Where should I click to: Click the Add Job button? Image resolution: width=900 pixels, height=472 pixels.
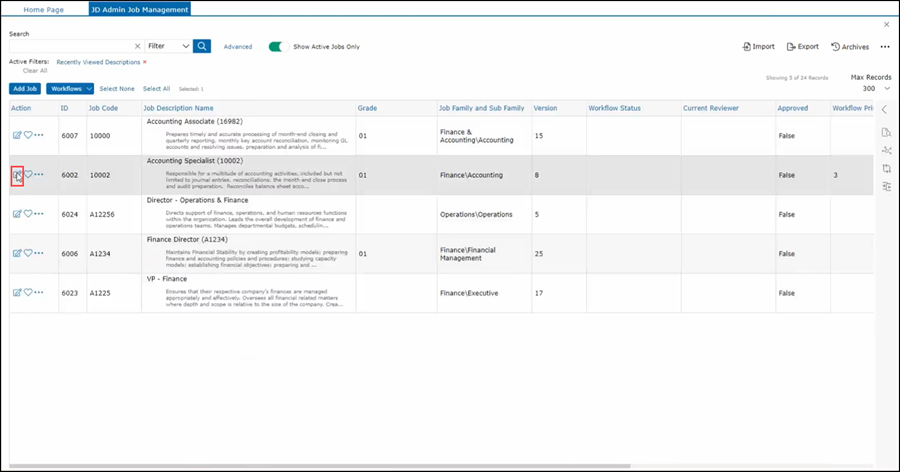pos(25,89)
